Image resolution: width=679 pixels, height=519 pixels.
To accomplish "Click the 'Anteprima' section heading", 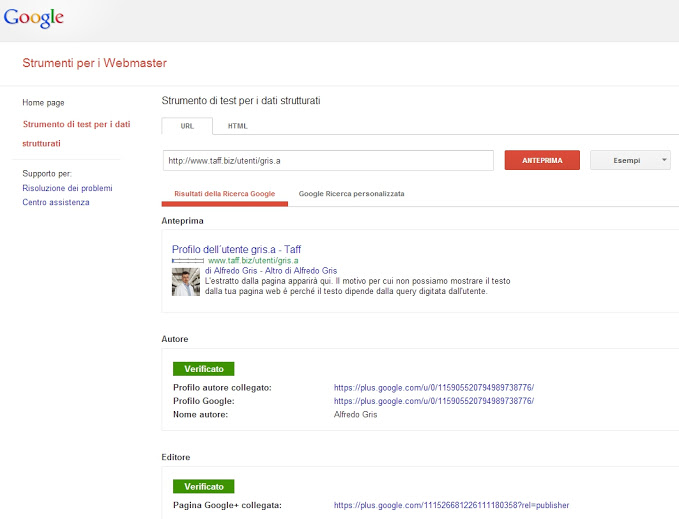I will (x=182, y=221).
